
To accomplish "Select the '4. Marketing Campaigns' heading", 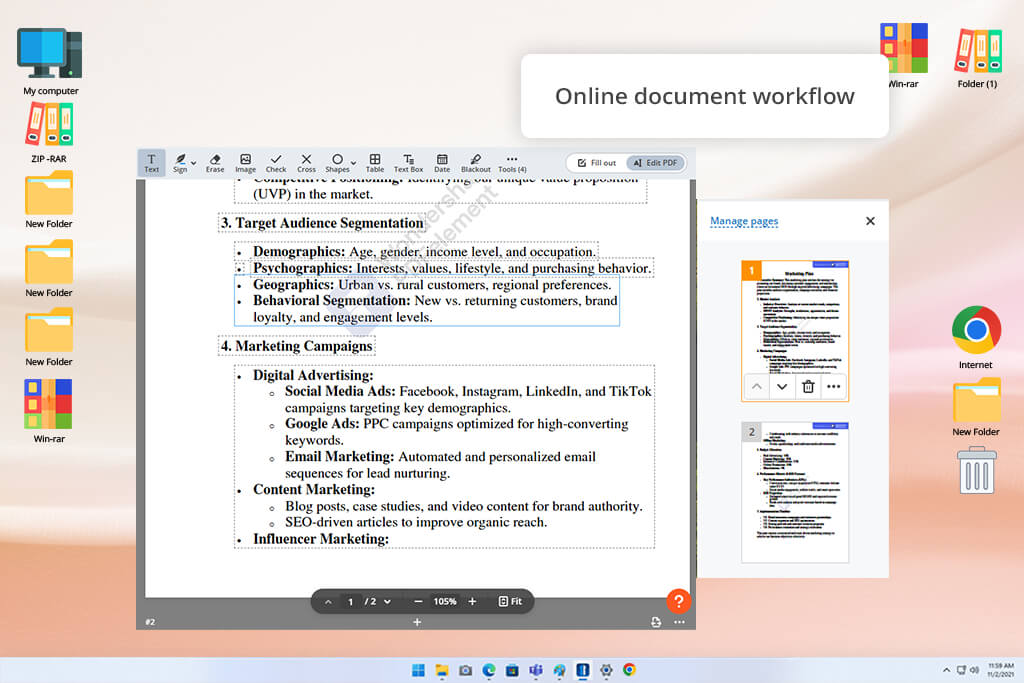I will (296, 346).
